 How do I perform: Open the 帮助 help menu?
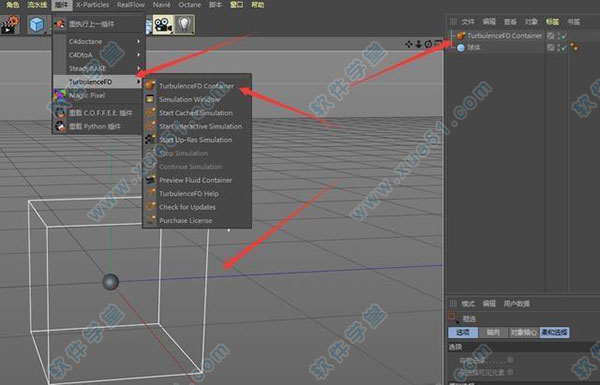[258, 5]
